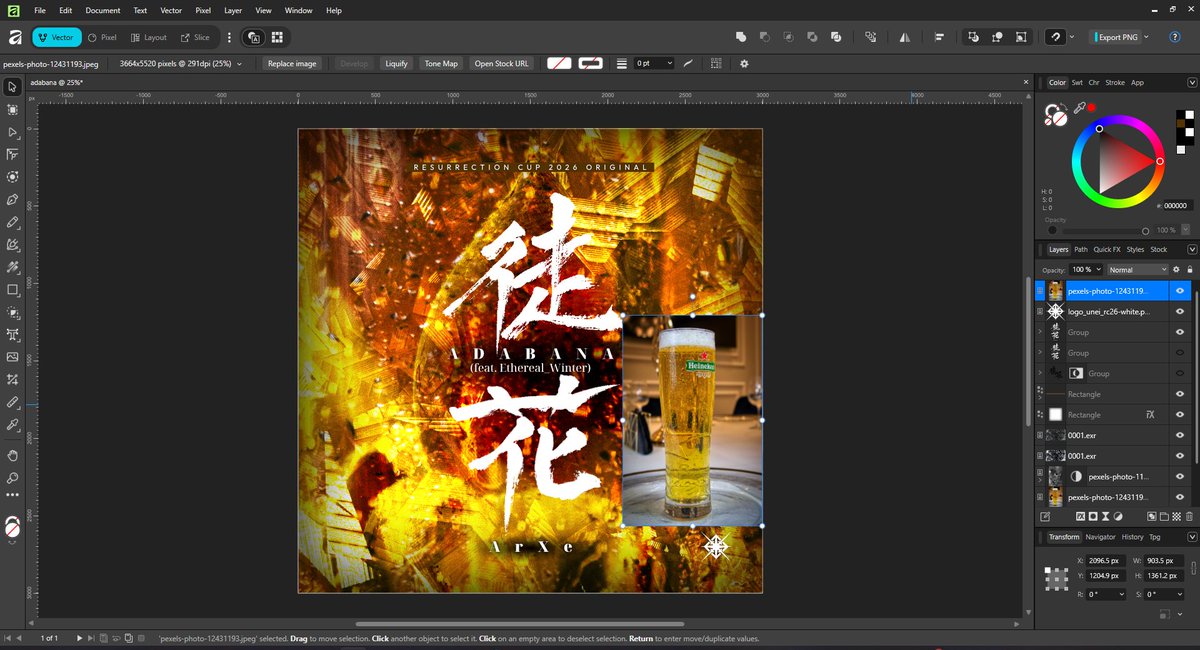
Task: Select the Pen tool
Action: 13,199
